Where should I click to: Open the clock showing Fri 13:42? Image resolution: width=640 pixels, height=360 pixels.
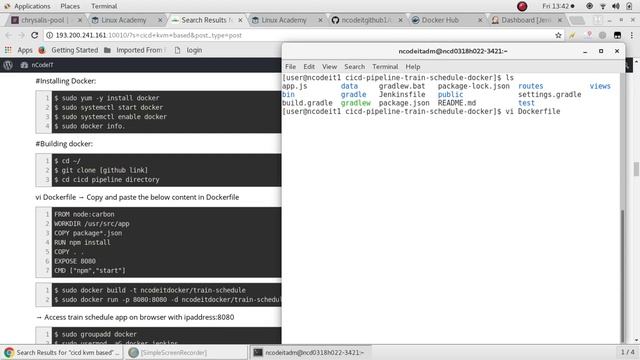tap(558, 6)
